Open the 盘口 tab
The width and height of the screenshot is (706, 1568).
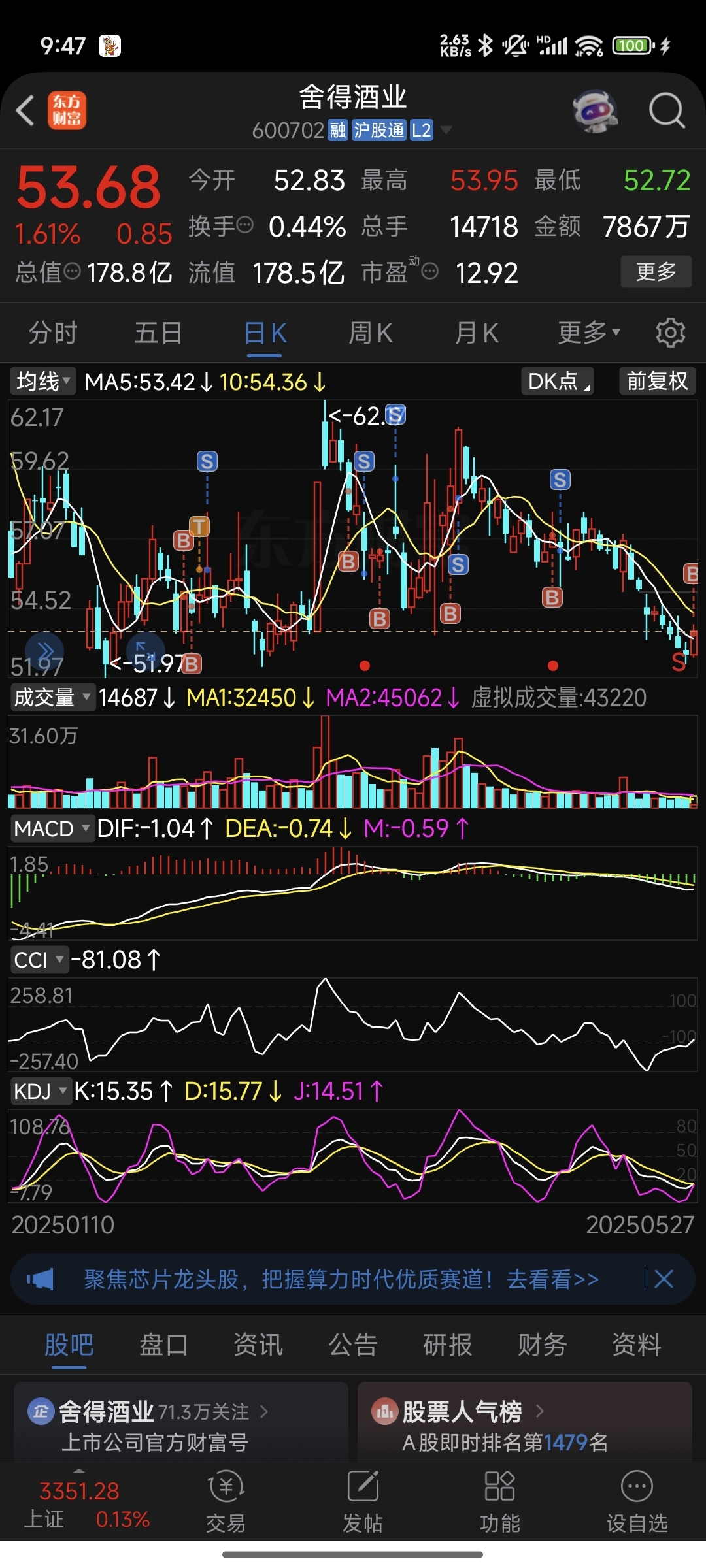pyautogui.click(x=163, y=1345)
